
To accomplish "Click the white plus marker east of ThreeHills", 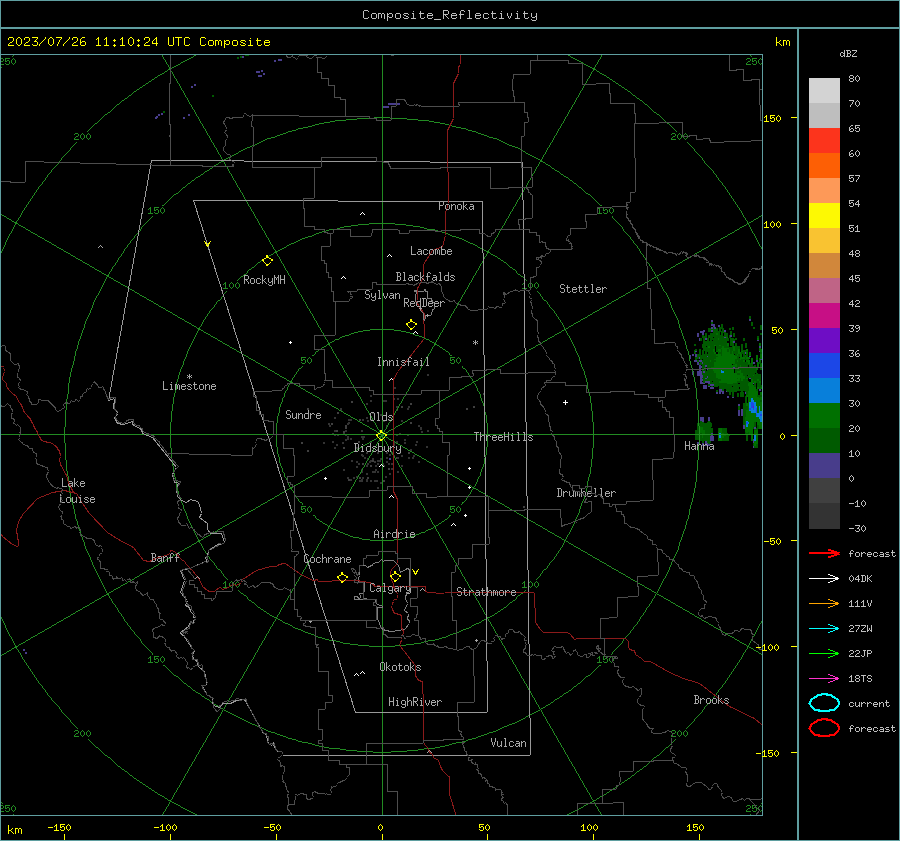I will (565, 402).
